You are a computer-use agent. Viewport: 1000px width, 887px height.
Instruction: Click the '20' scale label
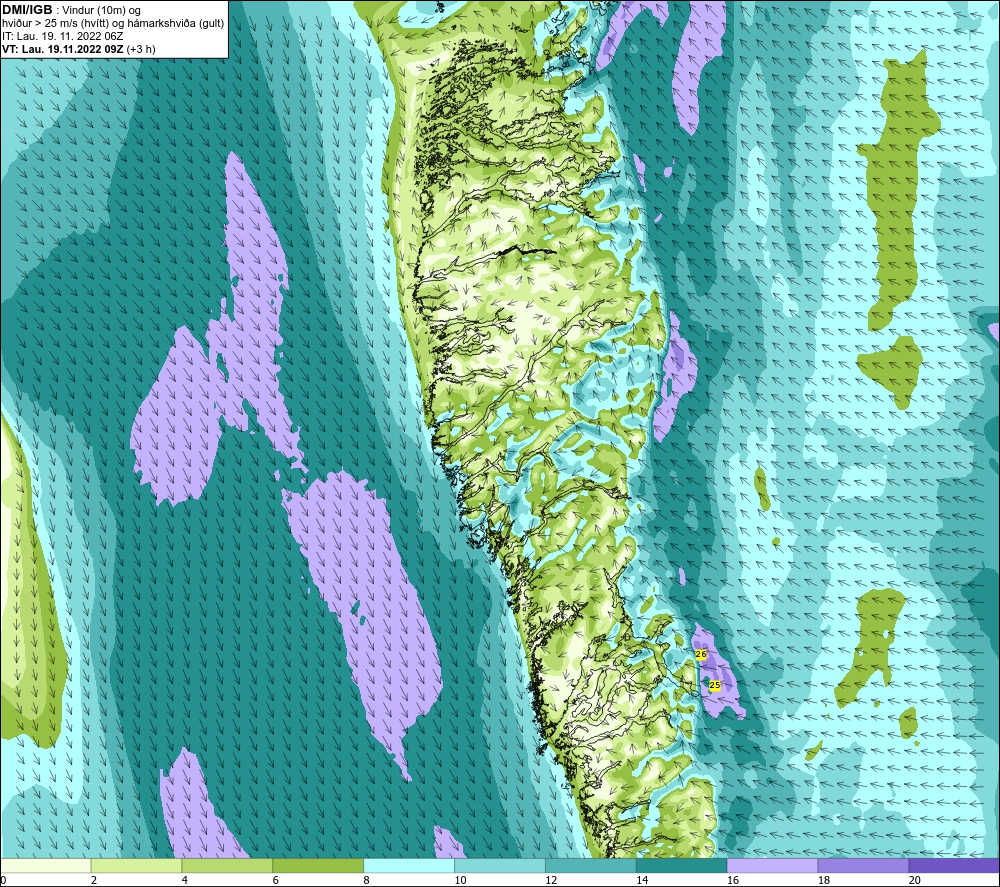(915, 881)
